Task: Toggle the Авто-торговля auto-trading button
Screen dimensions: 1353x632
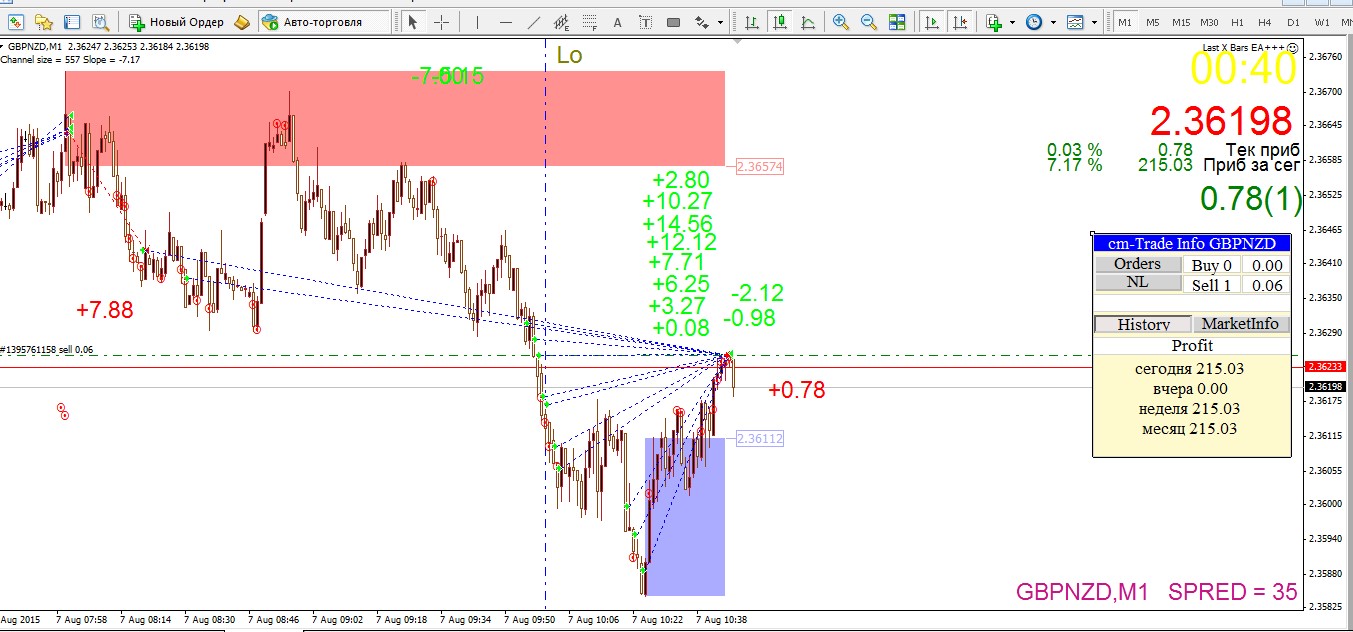Action: [323, 21]
